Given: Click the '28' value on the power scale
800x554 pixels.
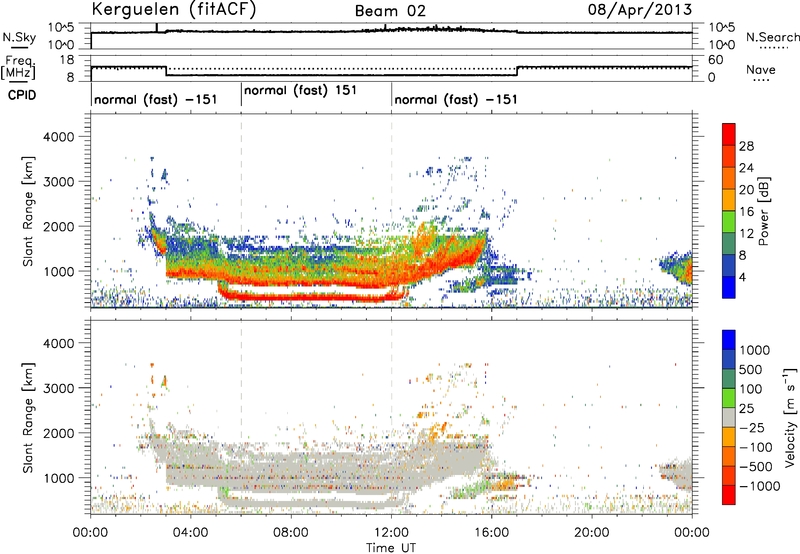Looking at the screenshot, I should click(x=746, y=146).
